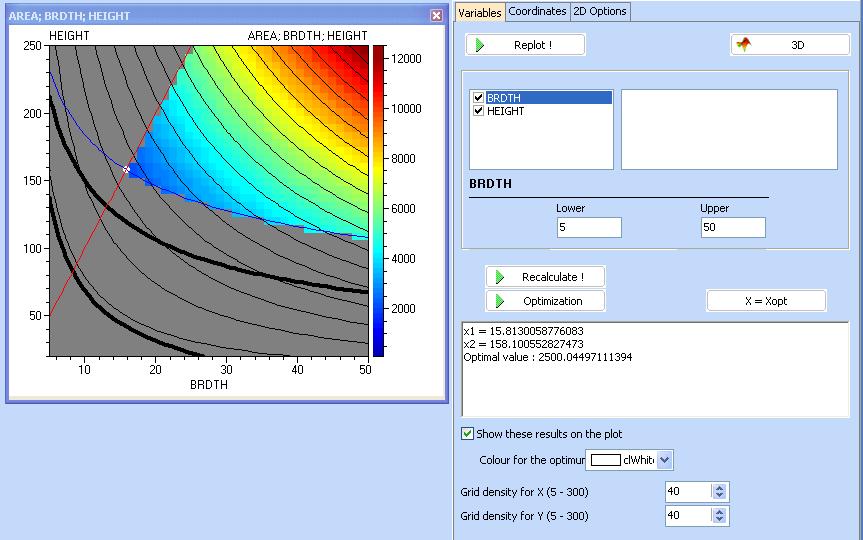Click the green arrow icon on Optimization

[501, 301]
